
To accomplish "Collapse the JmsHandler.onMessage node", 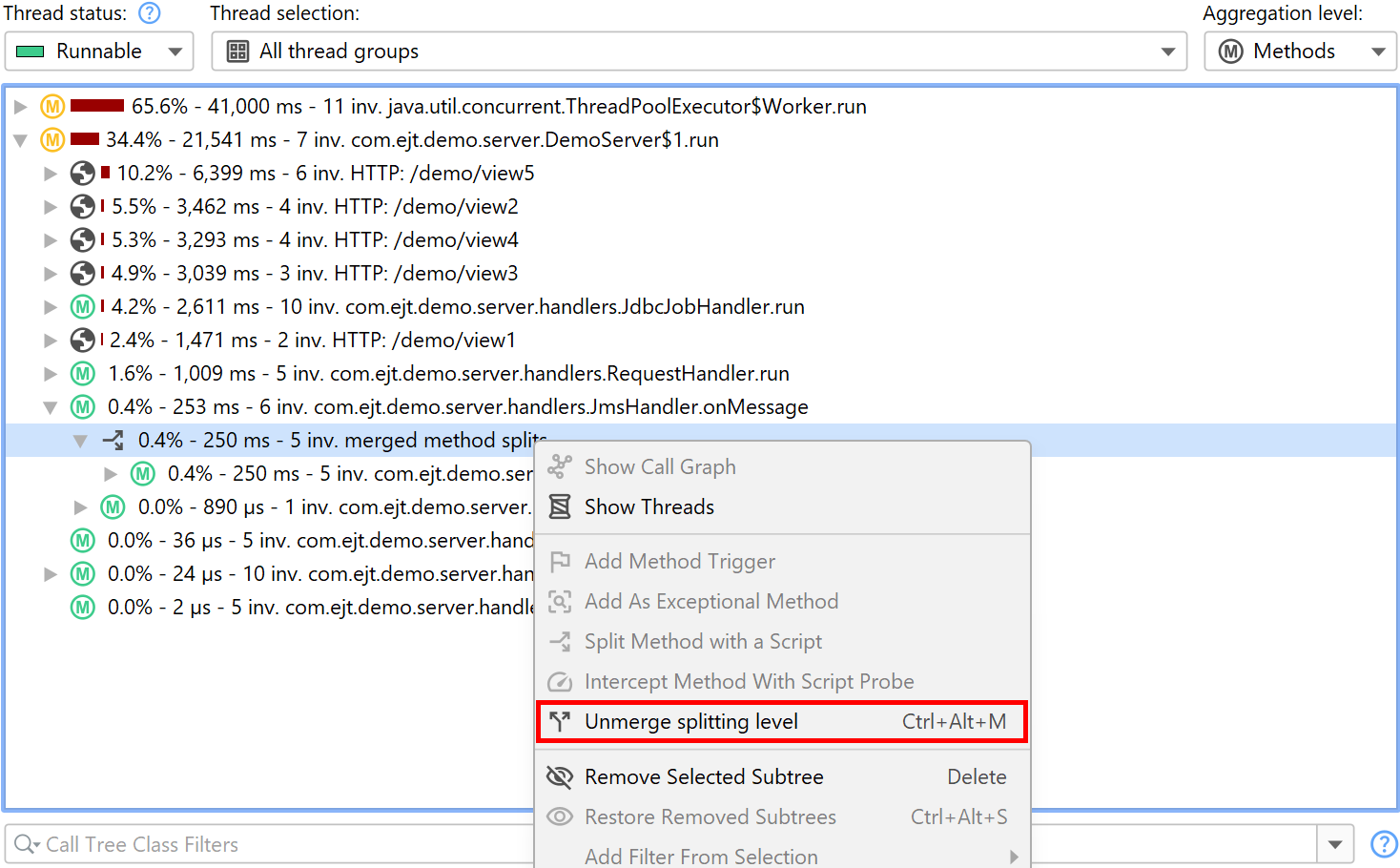I will tap(51, 407).
